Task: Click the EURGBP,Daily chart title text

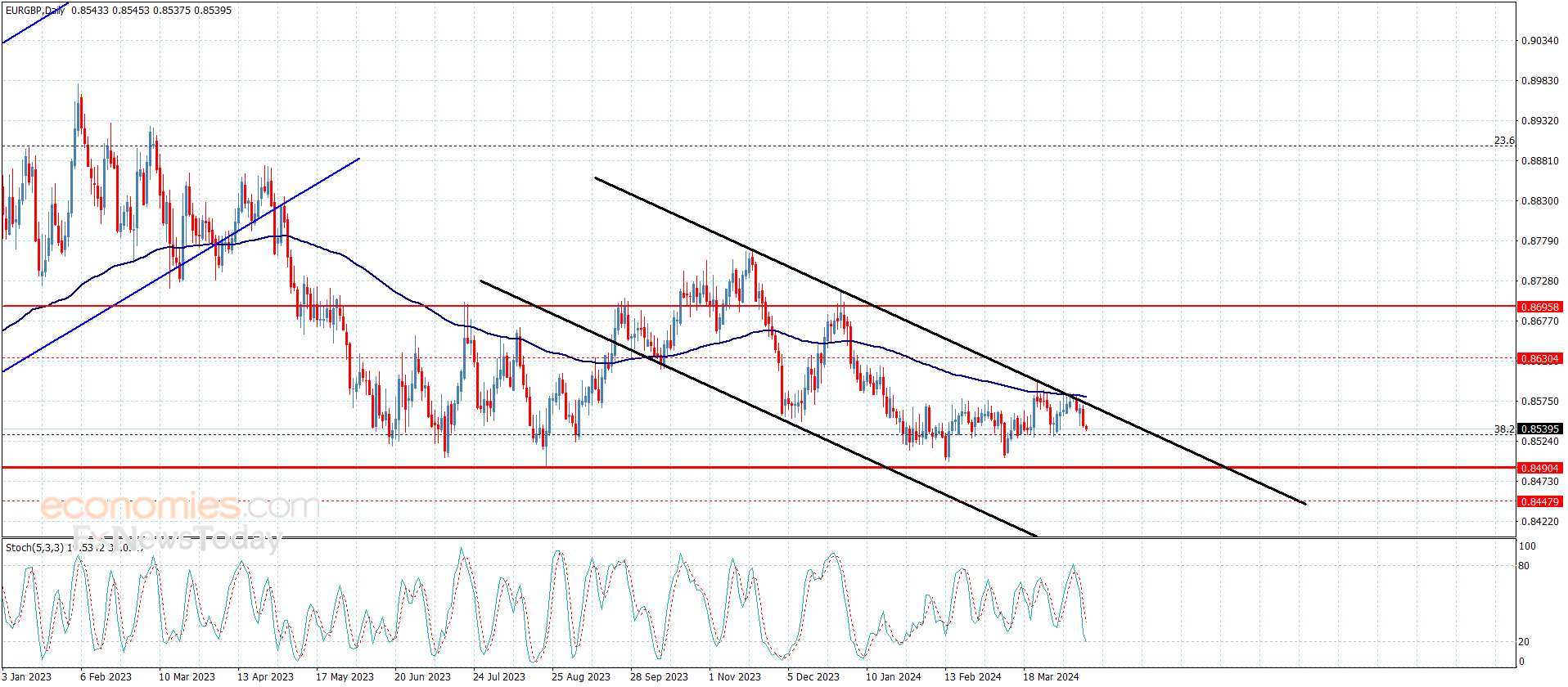Action: tap(36, 11)
